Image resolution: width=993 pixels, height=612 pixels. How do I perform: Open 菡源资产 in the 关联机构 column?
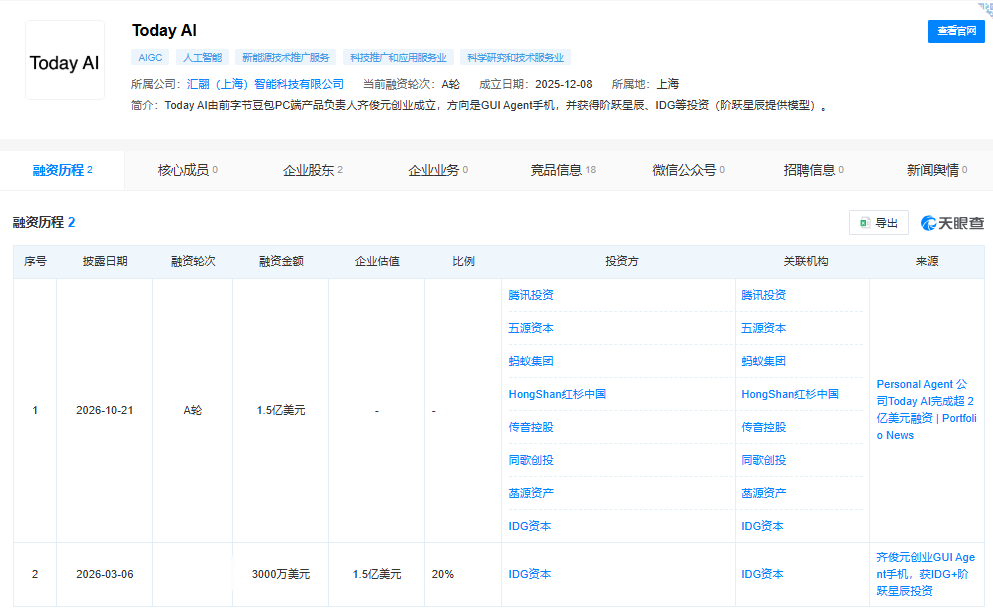[x=764, y=493]
